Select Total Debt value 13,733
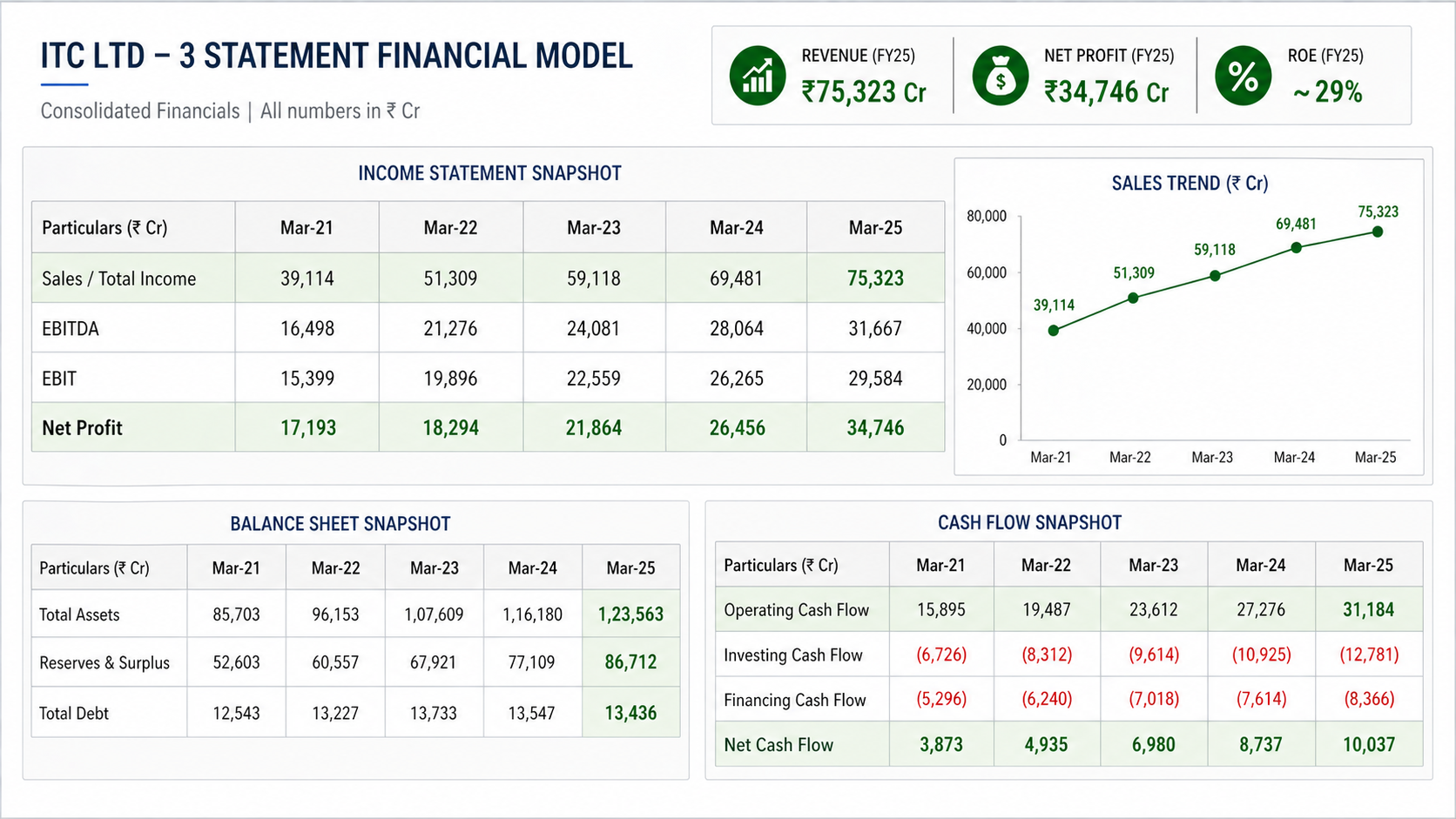The height and width of the screenshot is (819, 1456). pos(434,713)
